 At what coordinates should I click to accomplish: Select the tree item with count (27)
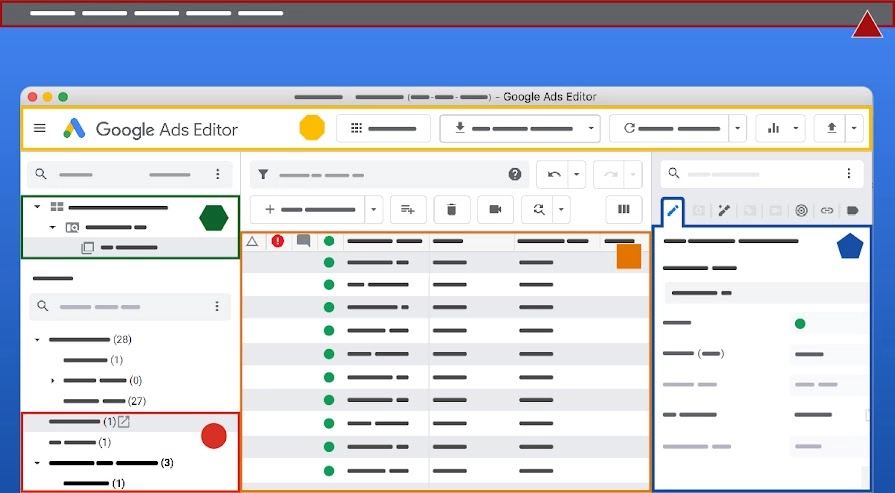104,401
